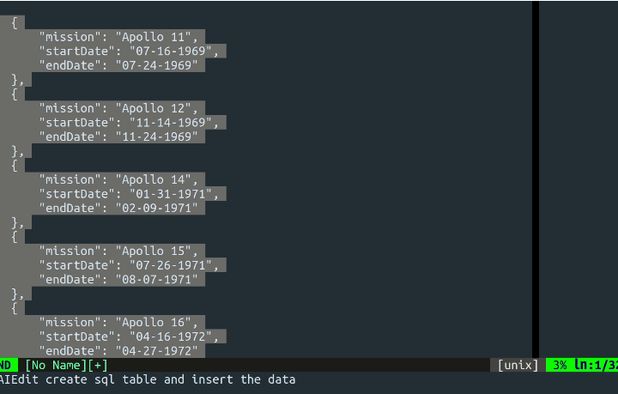Image resolution: width=618 pixels, height=394 pixels.
Task: Click the end date "08-07-1971"
Action: pos(156,279)
